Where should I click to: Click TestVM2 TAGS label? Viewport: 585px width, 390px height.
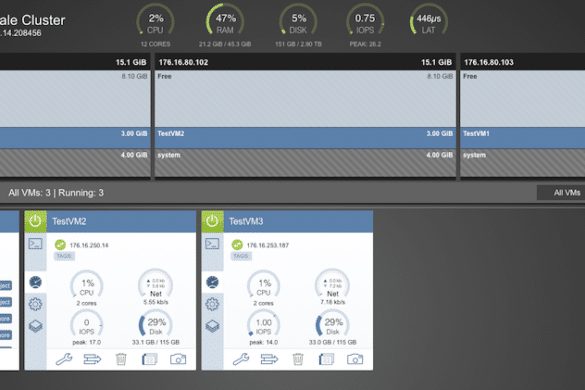tap(64, 256)
